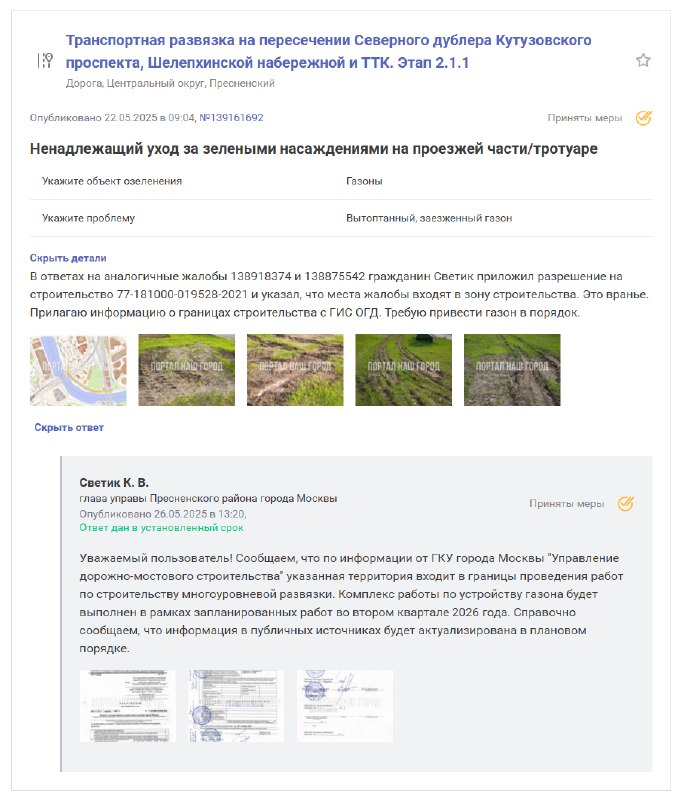Open the second photo of the damaged lawn
This screenshot has width=678, height=800.
pyautogui.click(x=187, y=370)
